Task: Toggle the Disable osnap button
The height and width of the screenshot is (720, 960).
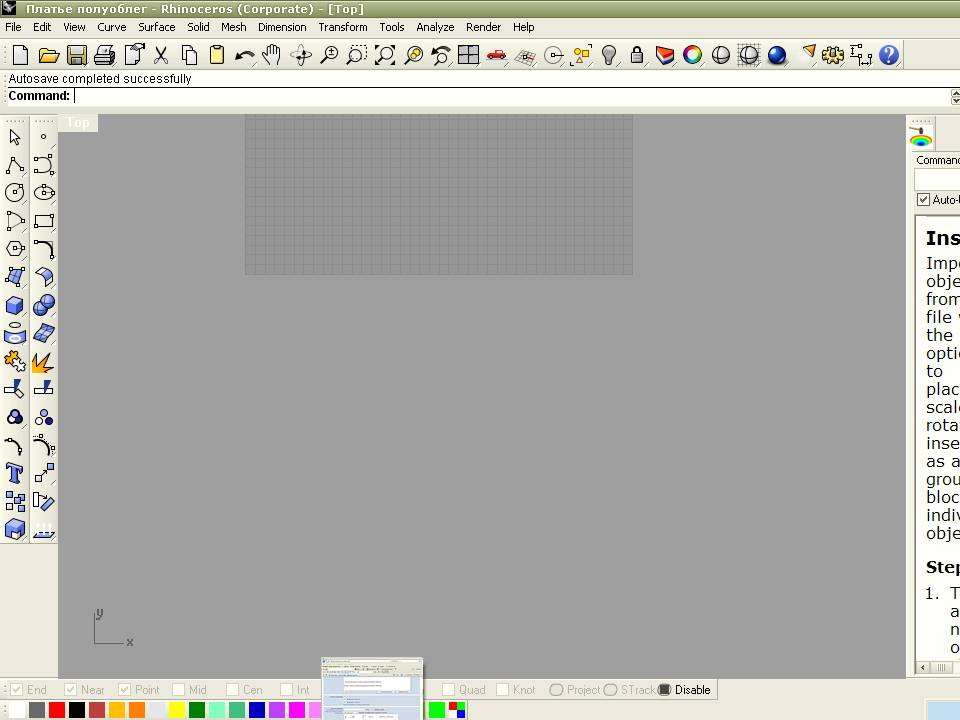Action: coord(665,689)
